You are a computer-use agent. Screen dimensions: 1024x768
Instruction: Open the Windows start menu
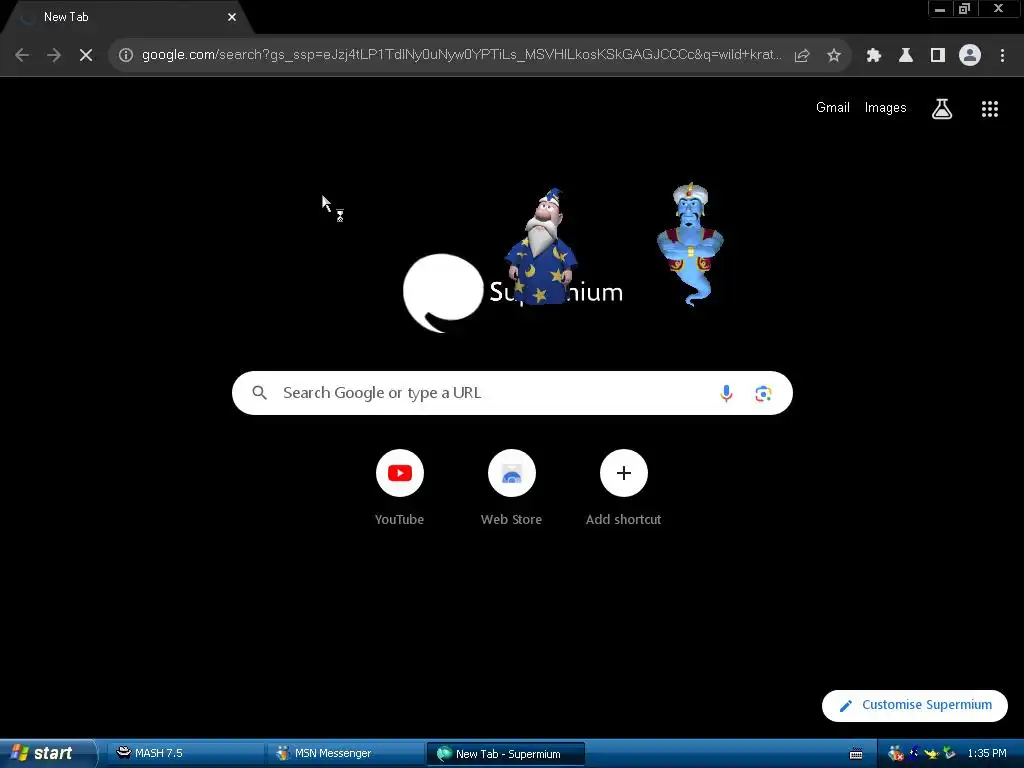pos(47,753)
